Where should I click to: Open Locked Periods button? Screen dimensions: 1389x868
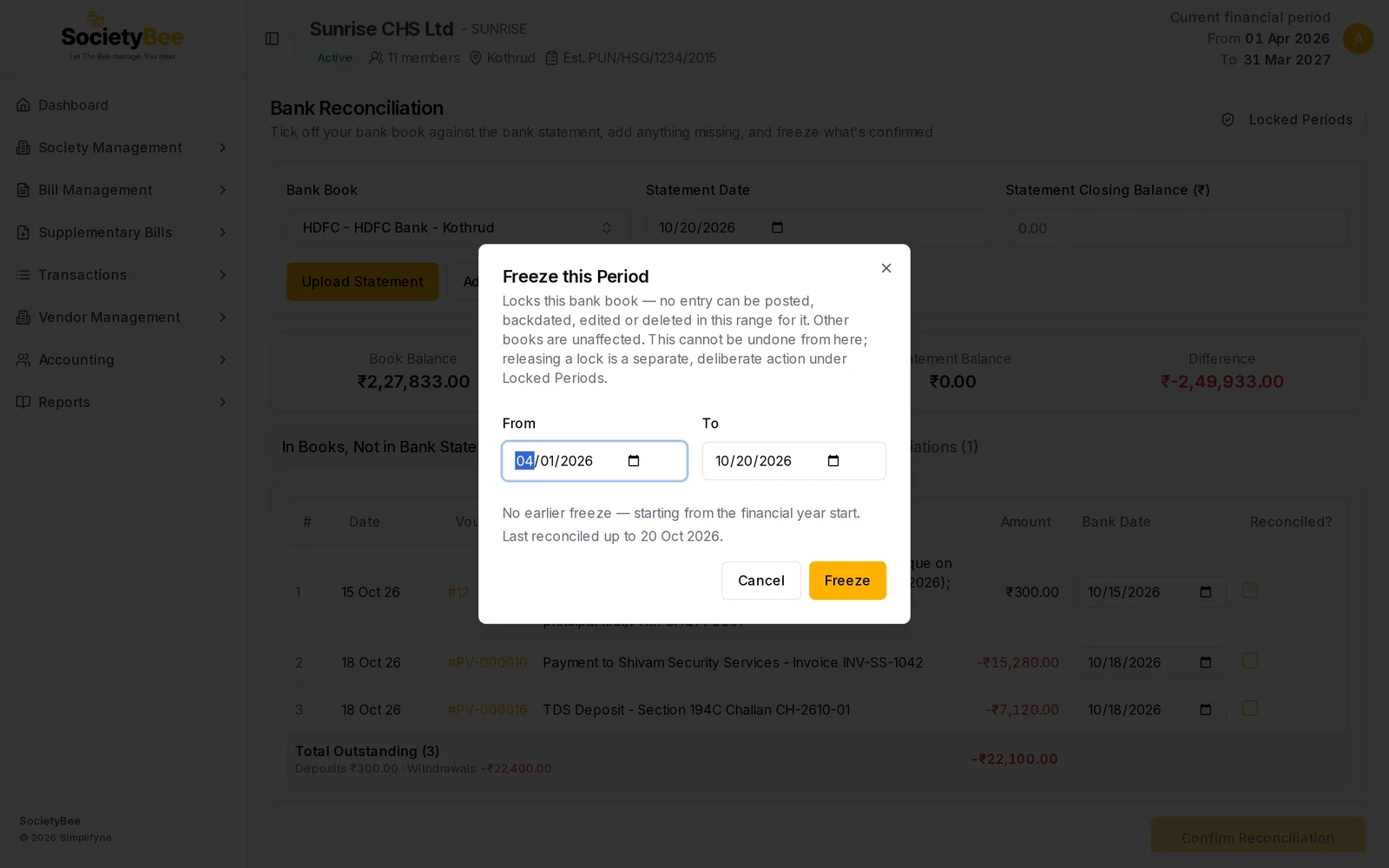tap(1288, 120)
